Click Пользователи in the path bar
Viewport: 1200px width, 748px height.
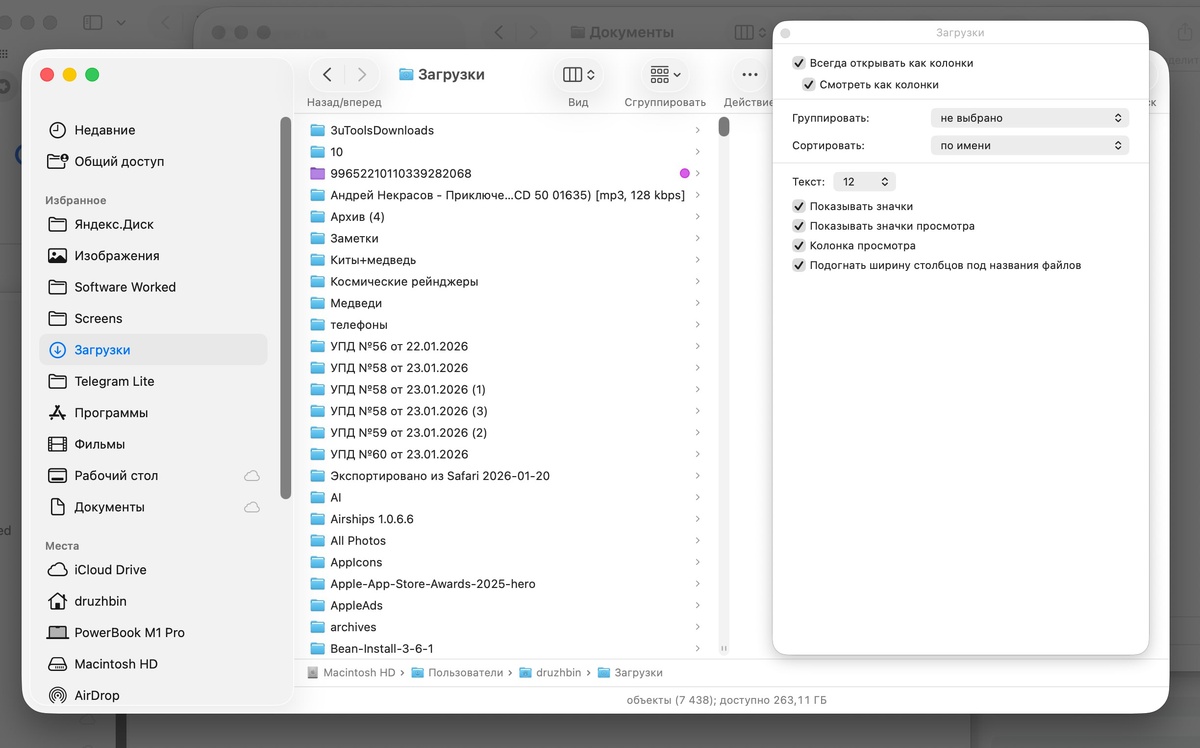457,673
